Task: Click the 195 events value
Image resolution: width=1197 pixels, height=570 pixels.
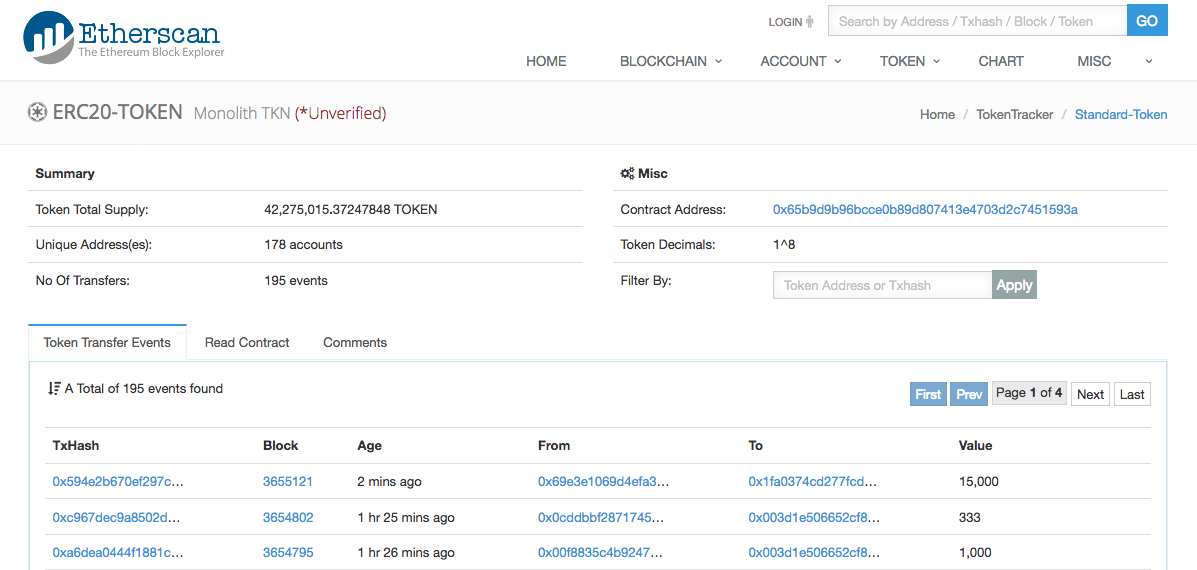Action: (295, 281)
